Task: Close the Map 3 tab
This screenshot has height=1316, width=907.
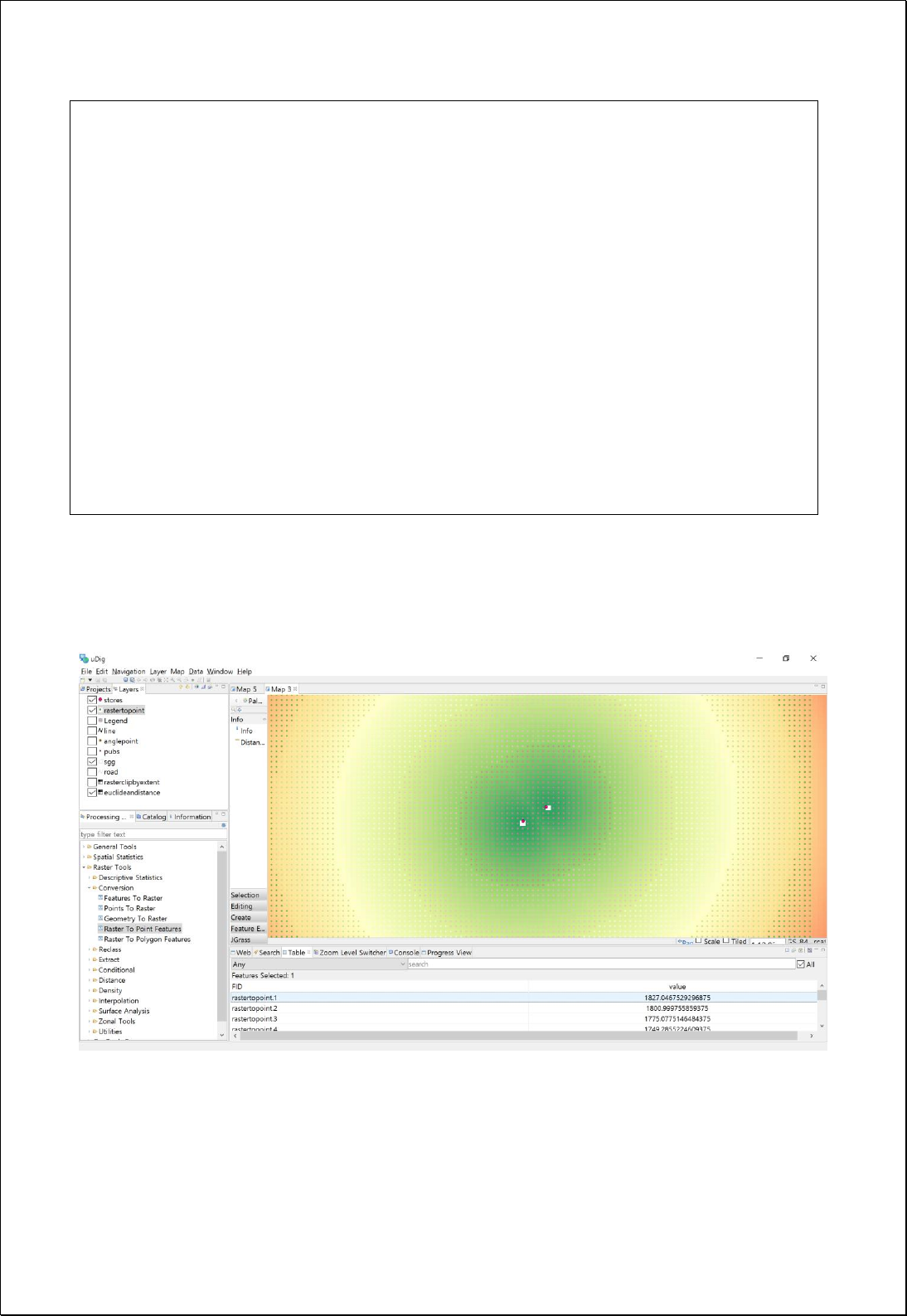Action: pyautogui.click(x=295, y=689)
